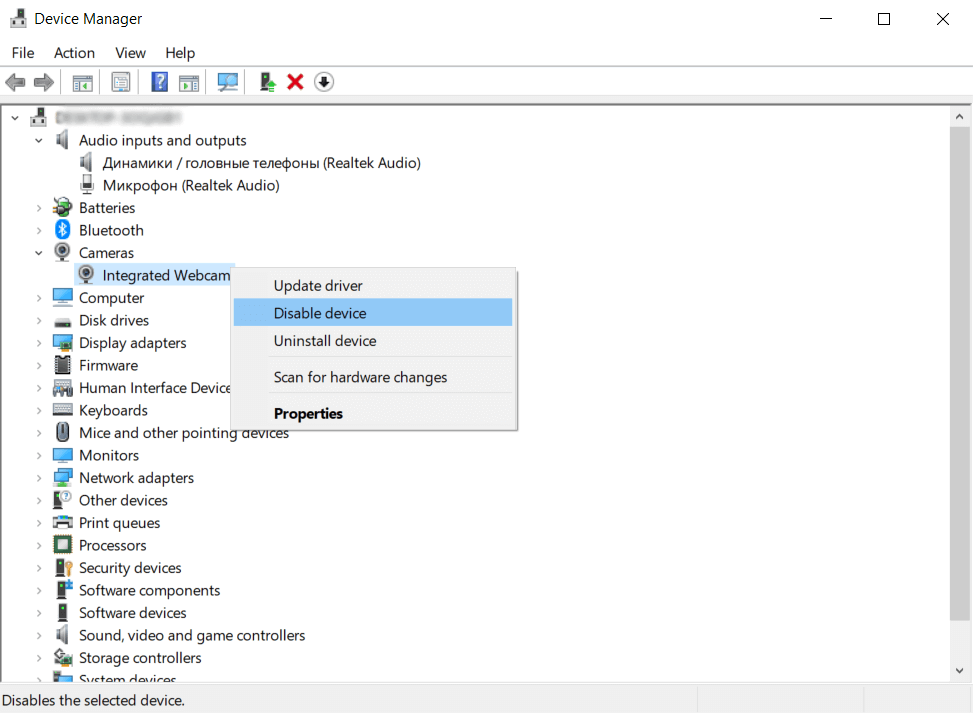Image resolution: width=973 pixels, height=713 pixels.
Task: Click the Mice and pointing devices icon
Action: tap(63, 432)
